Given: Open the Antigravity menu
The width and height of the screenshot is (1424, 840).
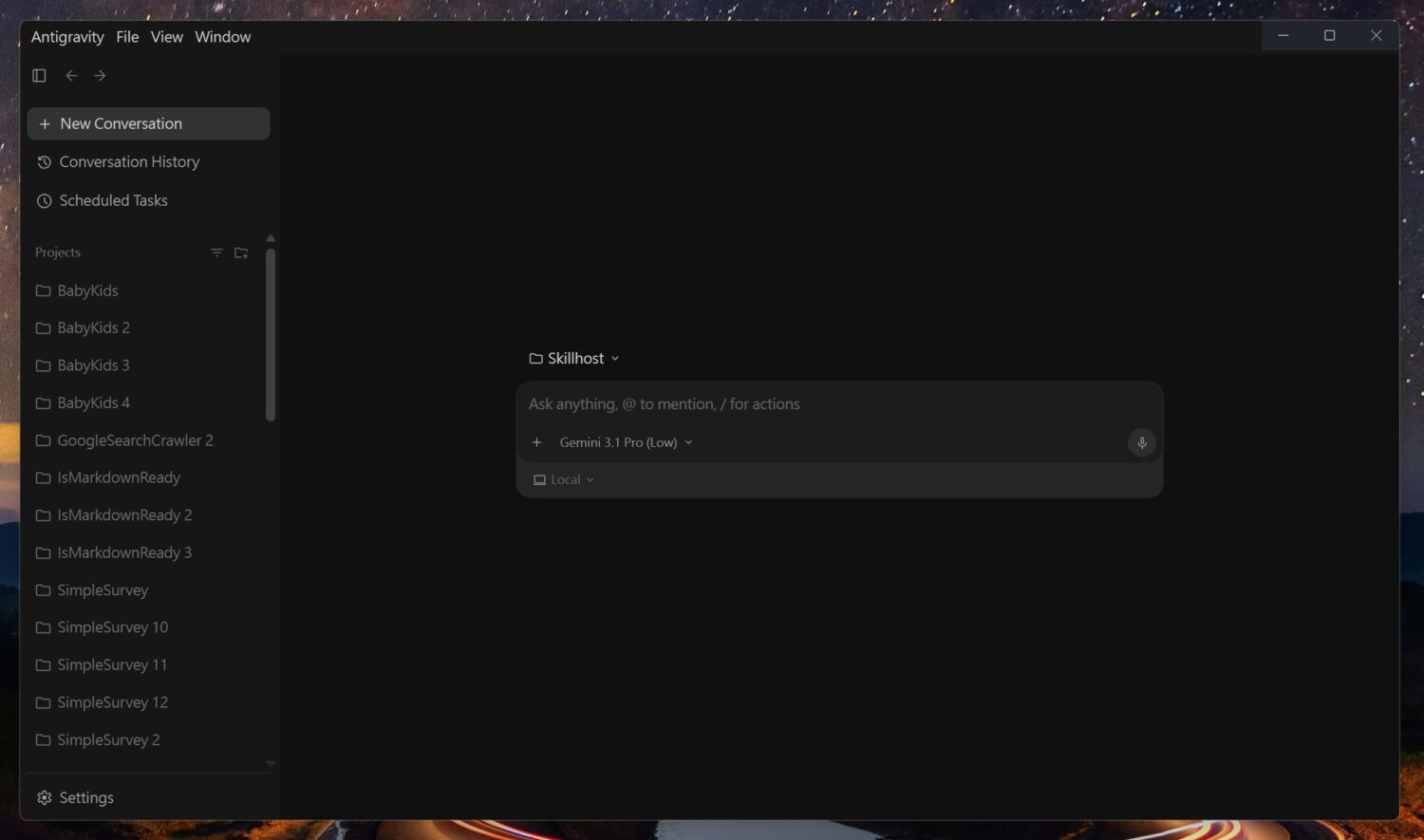Looking at the screenshot, I should pyautogui.click(x=67, y=36).
